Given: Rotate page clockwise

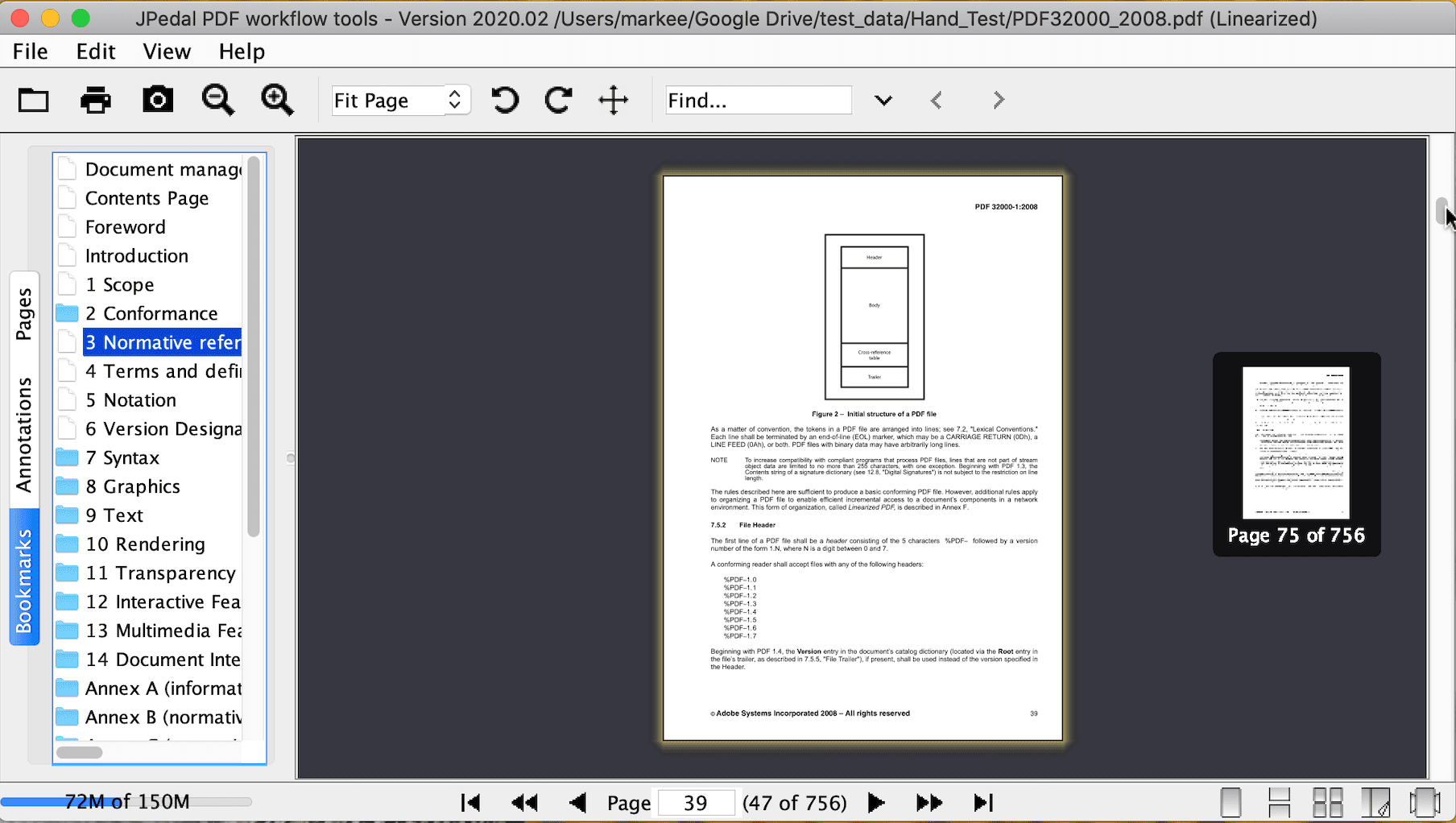Looking at the screenshot, I should click(558, 100).
